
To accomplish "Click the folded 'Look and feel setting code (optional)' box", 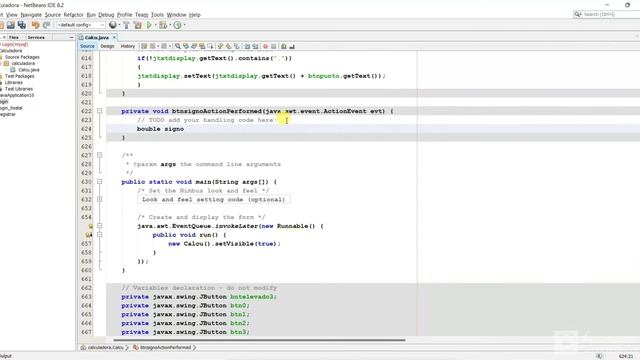I will tap(214, 200).
